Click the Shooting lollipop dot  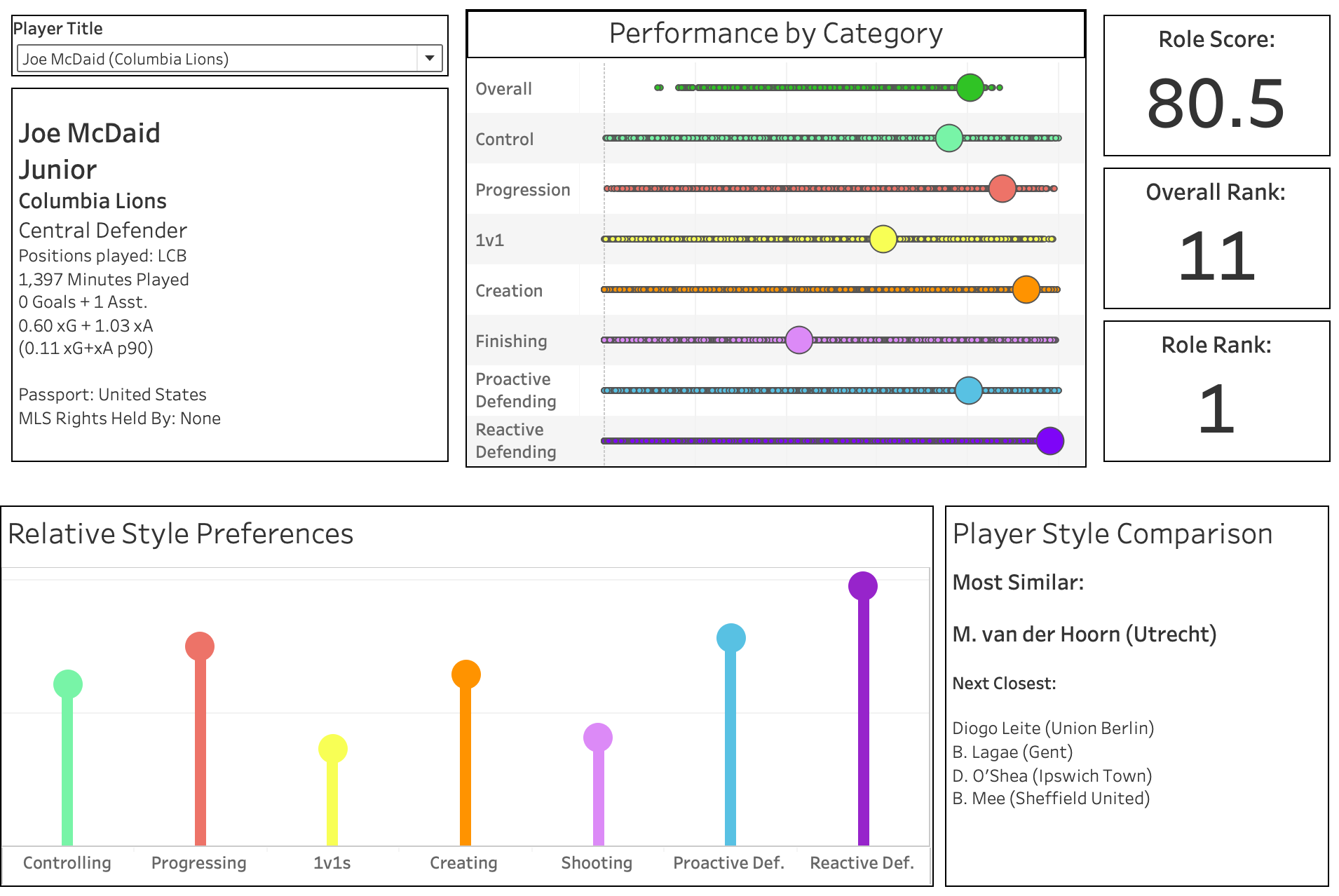pos(598,738)
